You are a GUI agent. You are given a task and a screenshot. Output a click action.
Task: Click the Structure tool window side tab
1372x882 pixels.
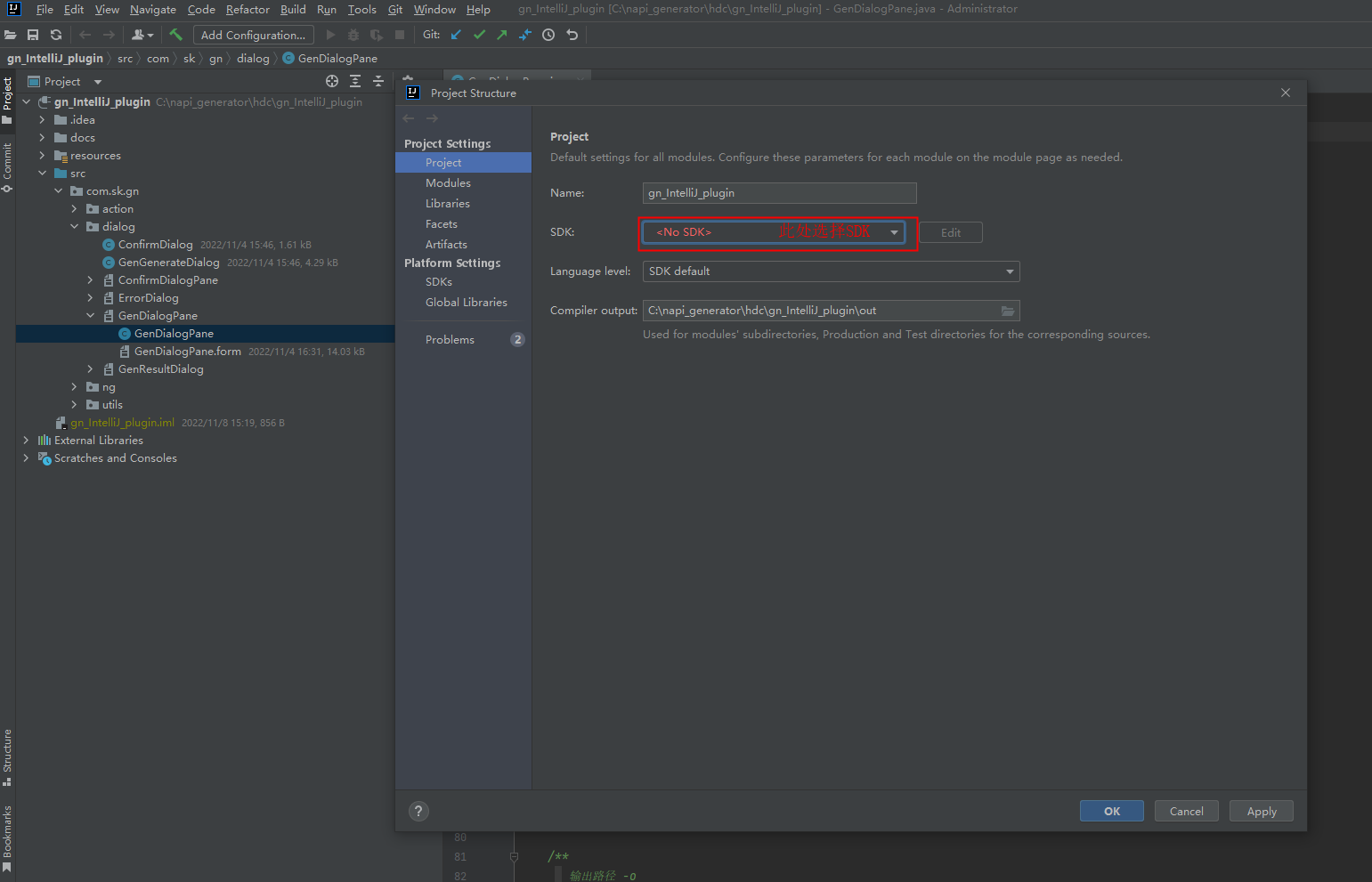(x=7, y=757)
